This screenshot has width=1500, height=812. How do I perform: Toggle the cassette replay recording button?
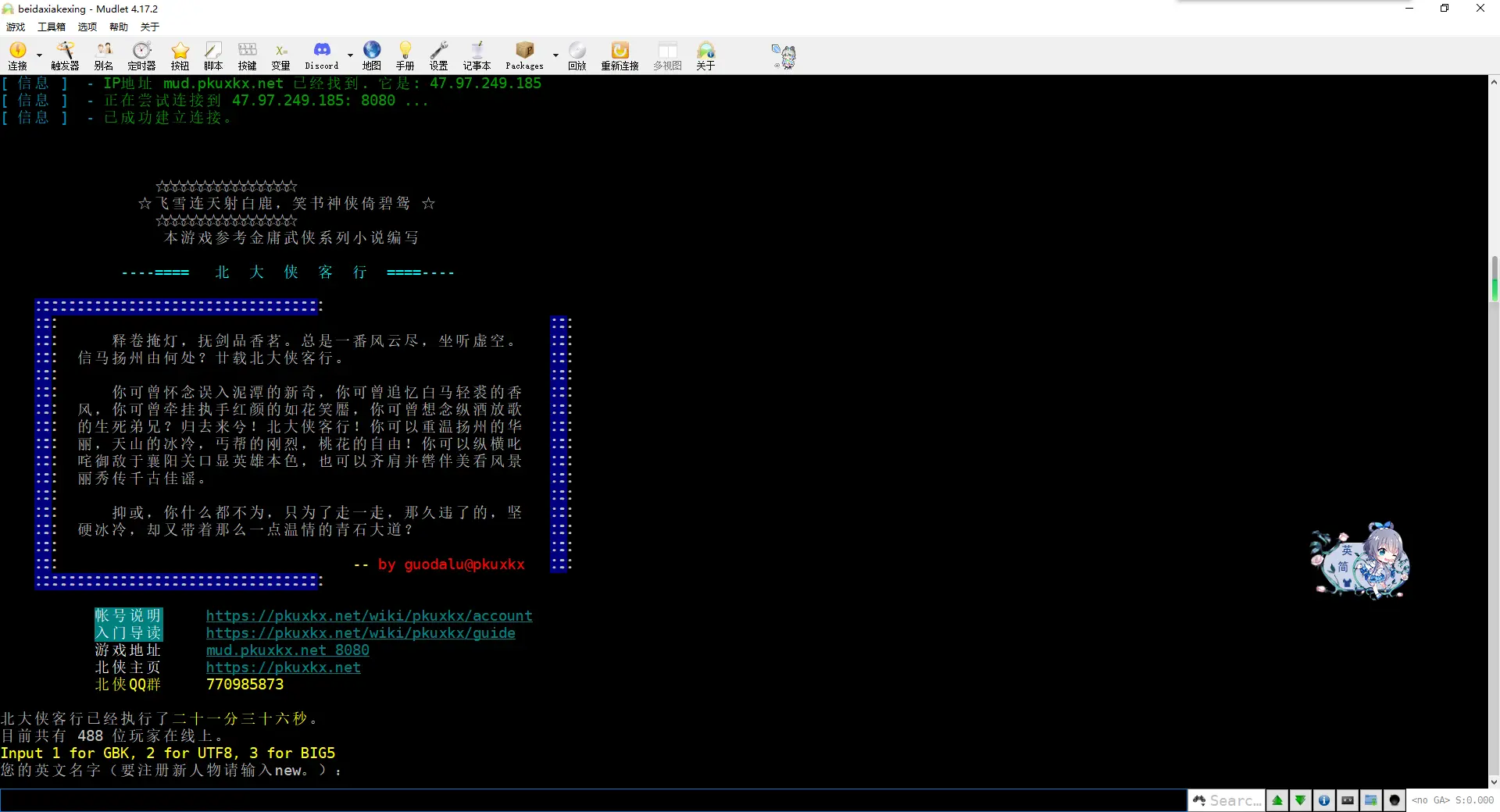click(x=1348, y=800)
